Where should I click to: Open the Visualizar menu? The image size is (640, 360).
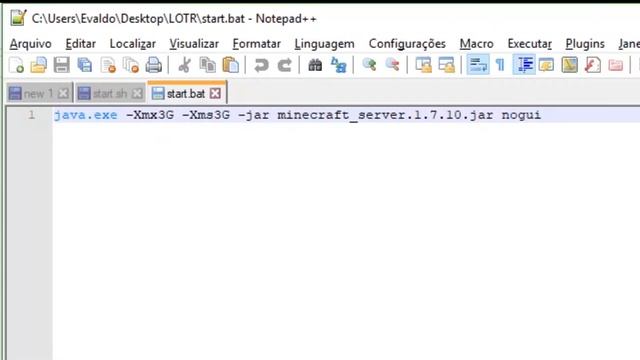click(x=194, y=44)
